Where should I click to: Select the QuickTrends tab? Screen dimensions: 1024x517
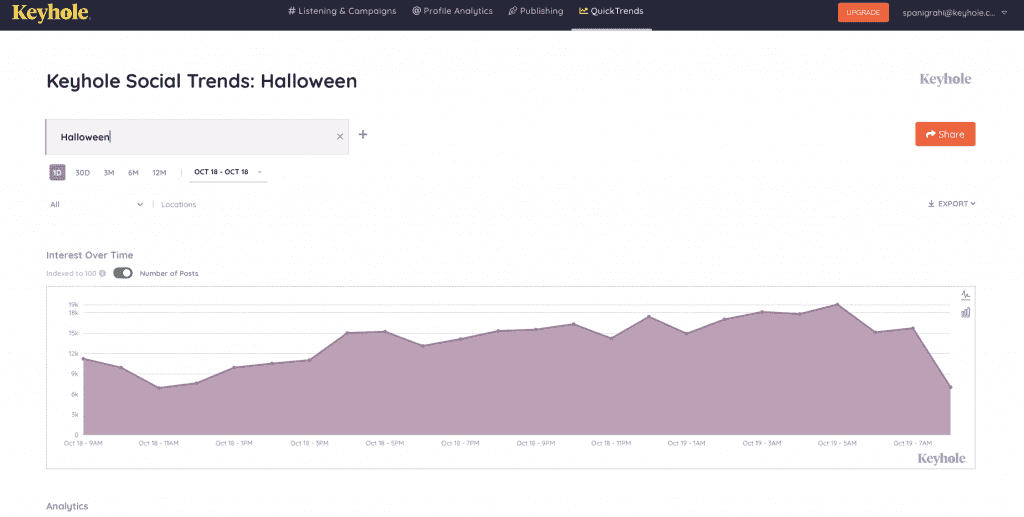point(611,11)
